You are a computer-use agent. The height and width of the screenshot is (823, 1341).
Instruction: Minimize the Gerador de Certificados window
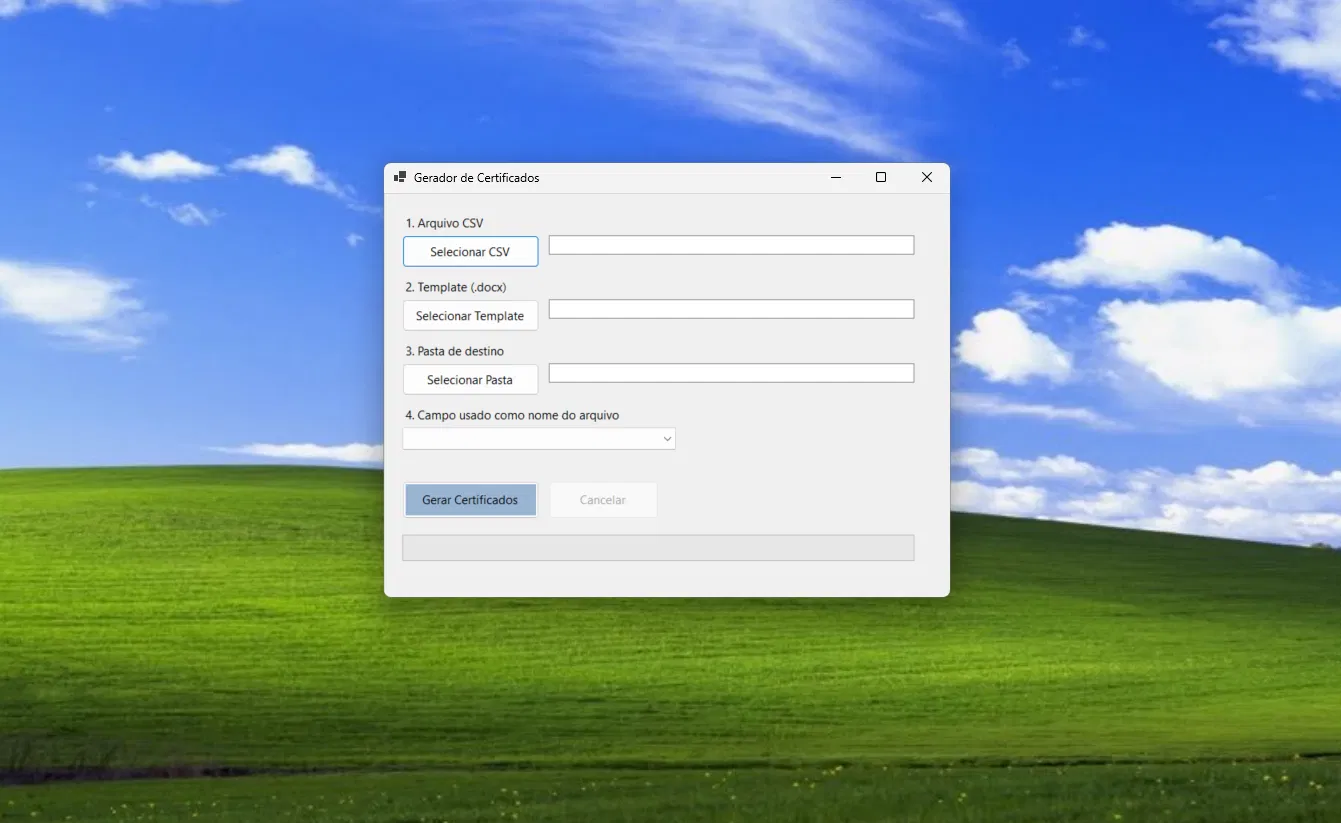(835, 177)
